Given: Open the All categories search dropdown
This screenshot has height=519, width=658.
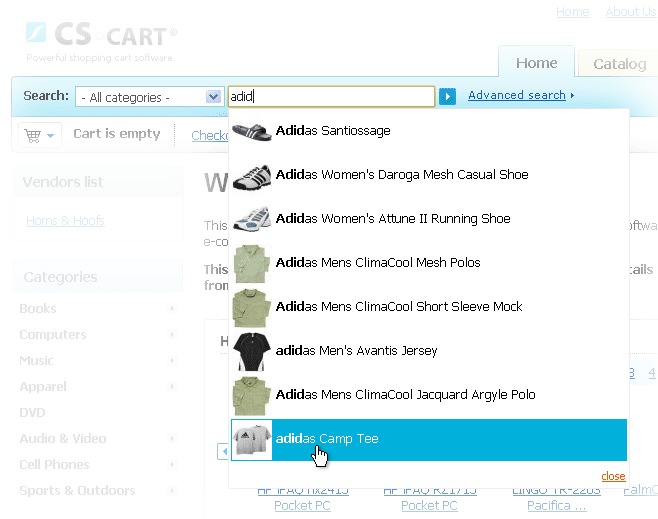Looking at the screenshot, I should pos(150,97).
